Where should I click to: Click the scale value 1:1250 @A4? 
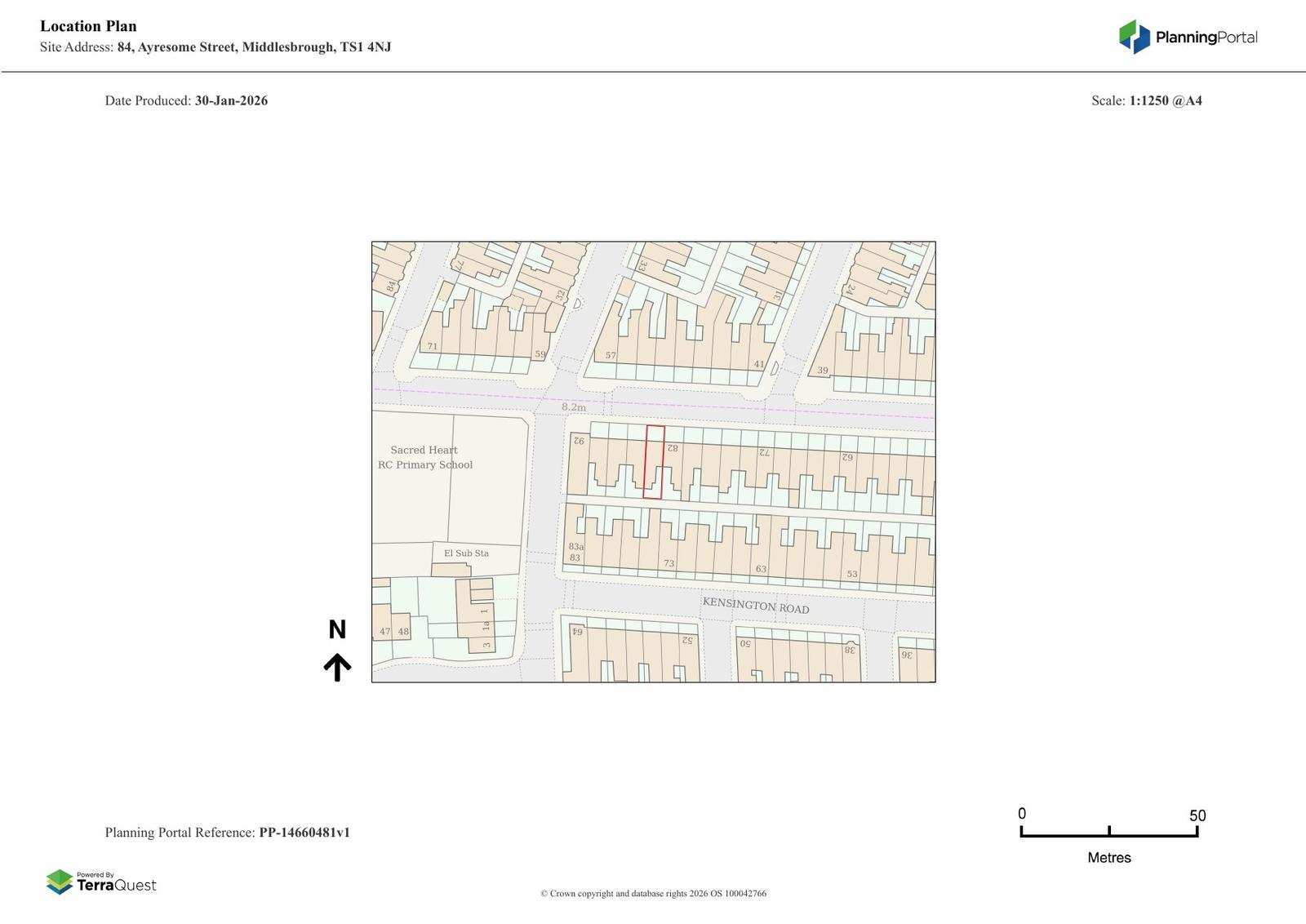click(x=1165, y=101)
